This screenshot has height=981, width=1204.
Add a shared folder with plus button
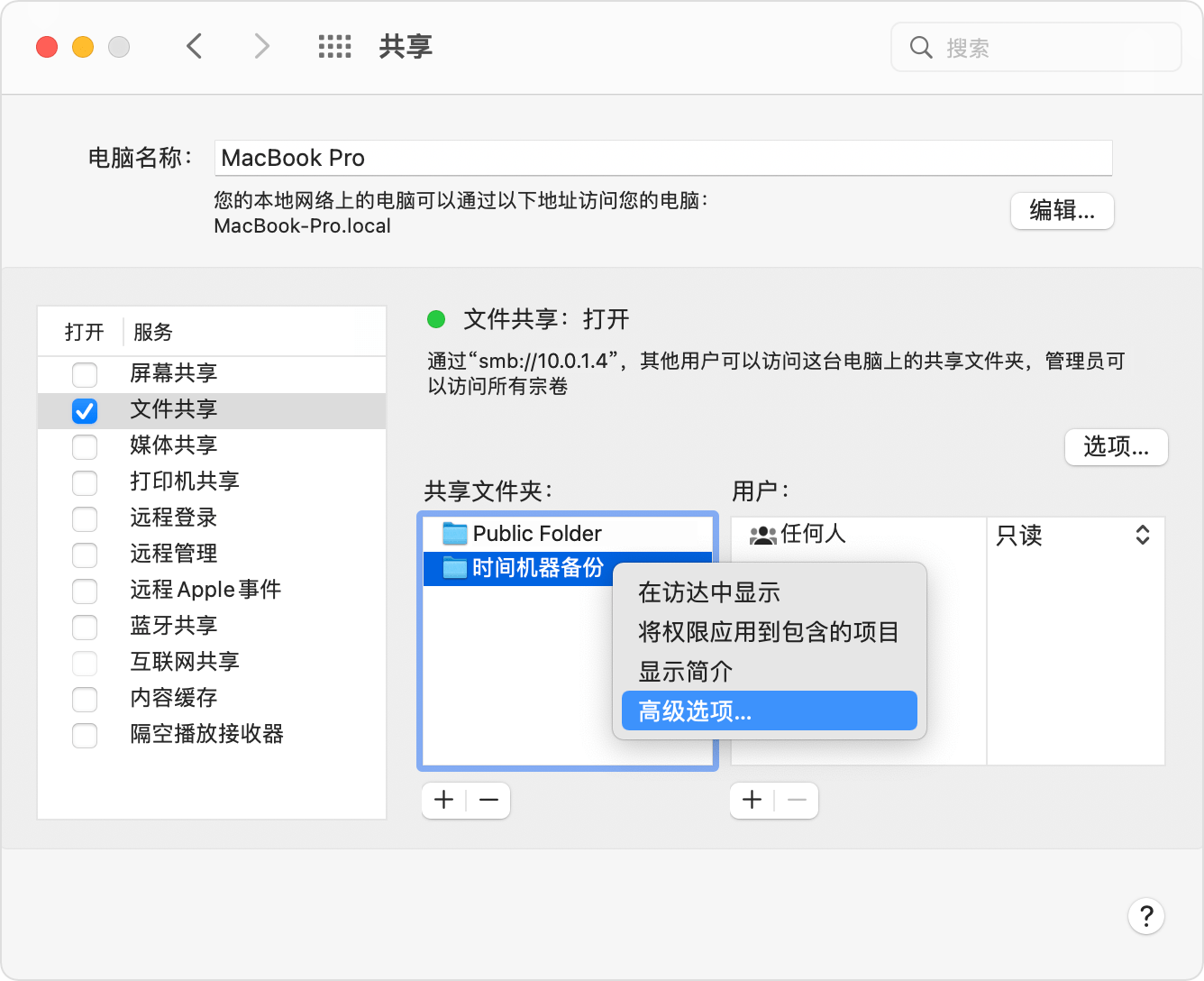(x=444, y=800)
